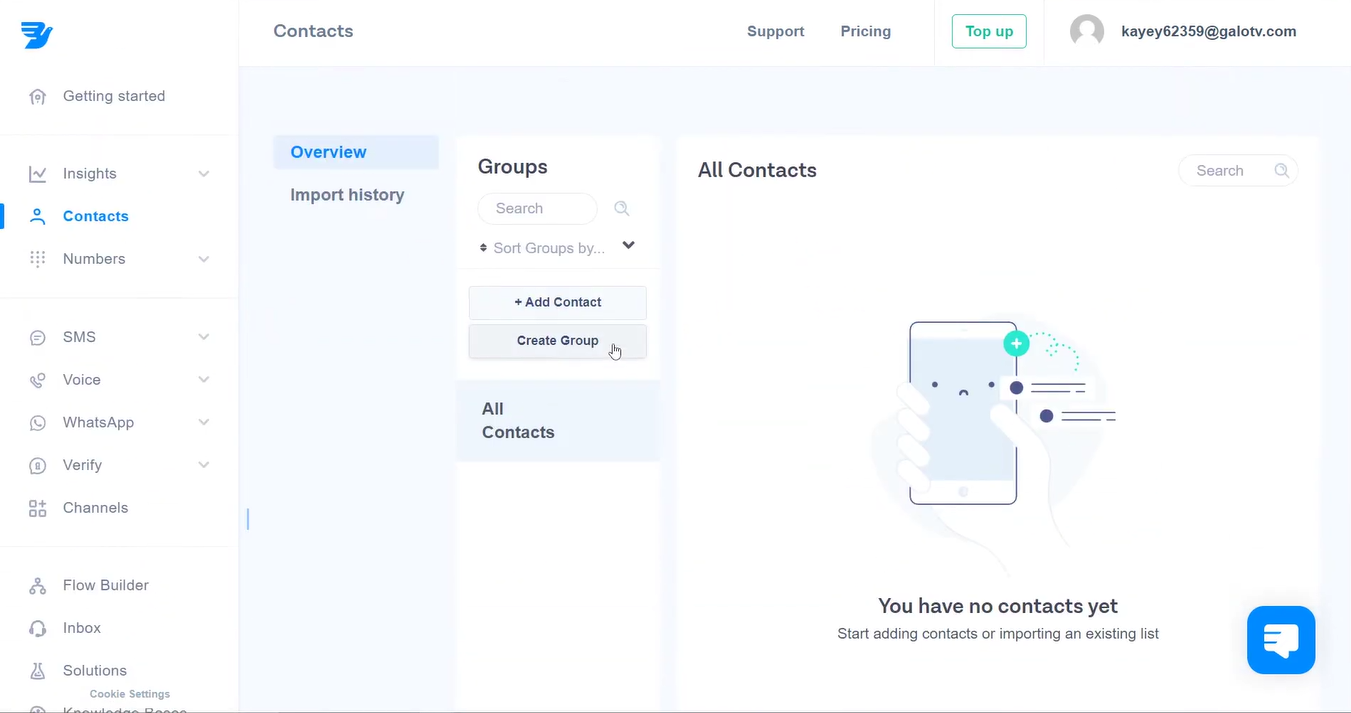Click the Verify sidebar label
The image size is (1351, 713).
tap(82, 465)
